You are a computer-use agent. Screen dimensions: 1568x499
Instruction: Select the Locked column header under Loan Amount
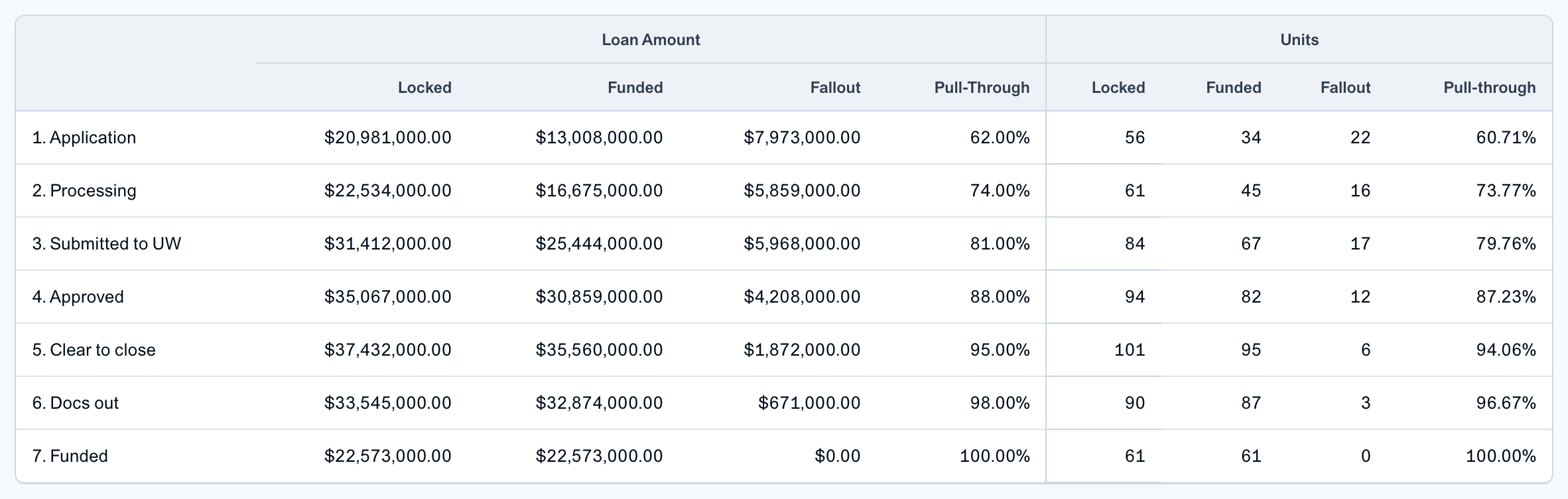point(425,88)
